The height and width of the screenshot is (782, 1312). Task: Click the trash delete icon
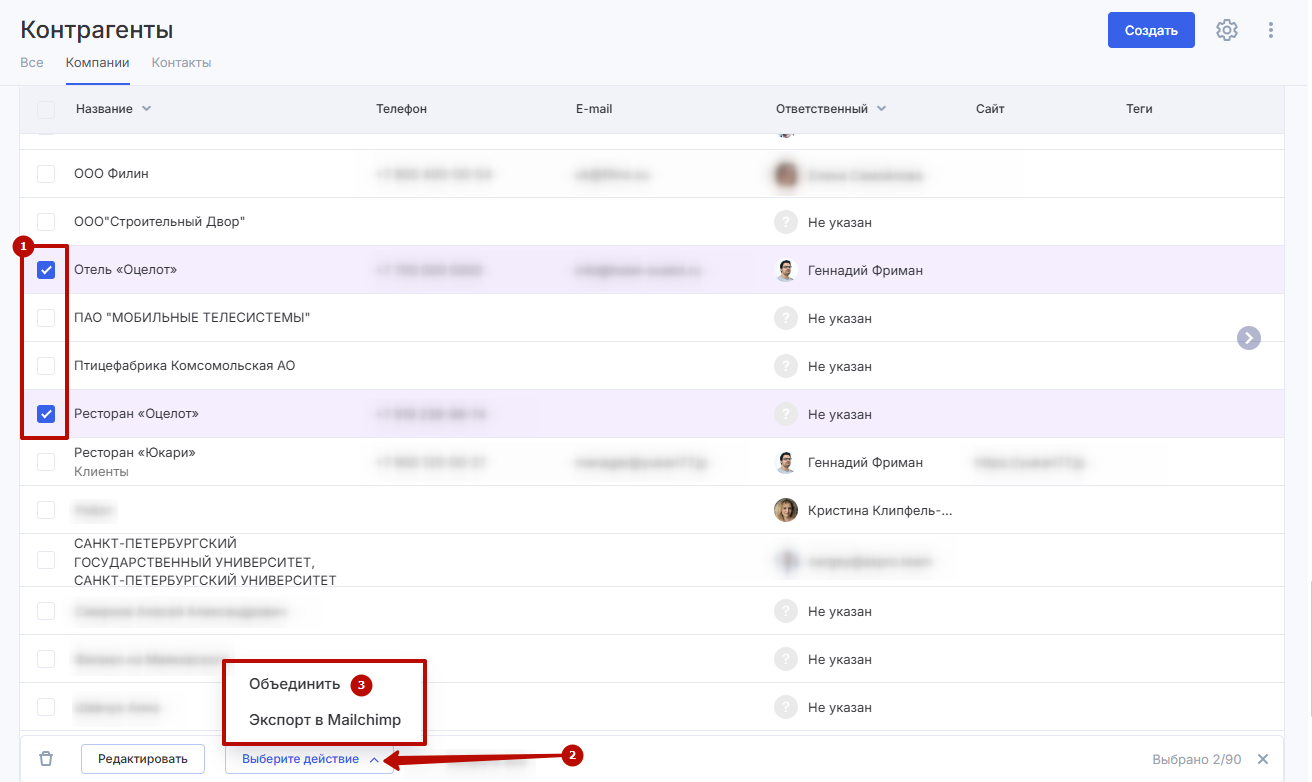tap(46, 759)
